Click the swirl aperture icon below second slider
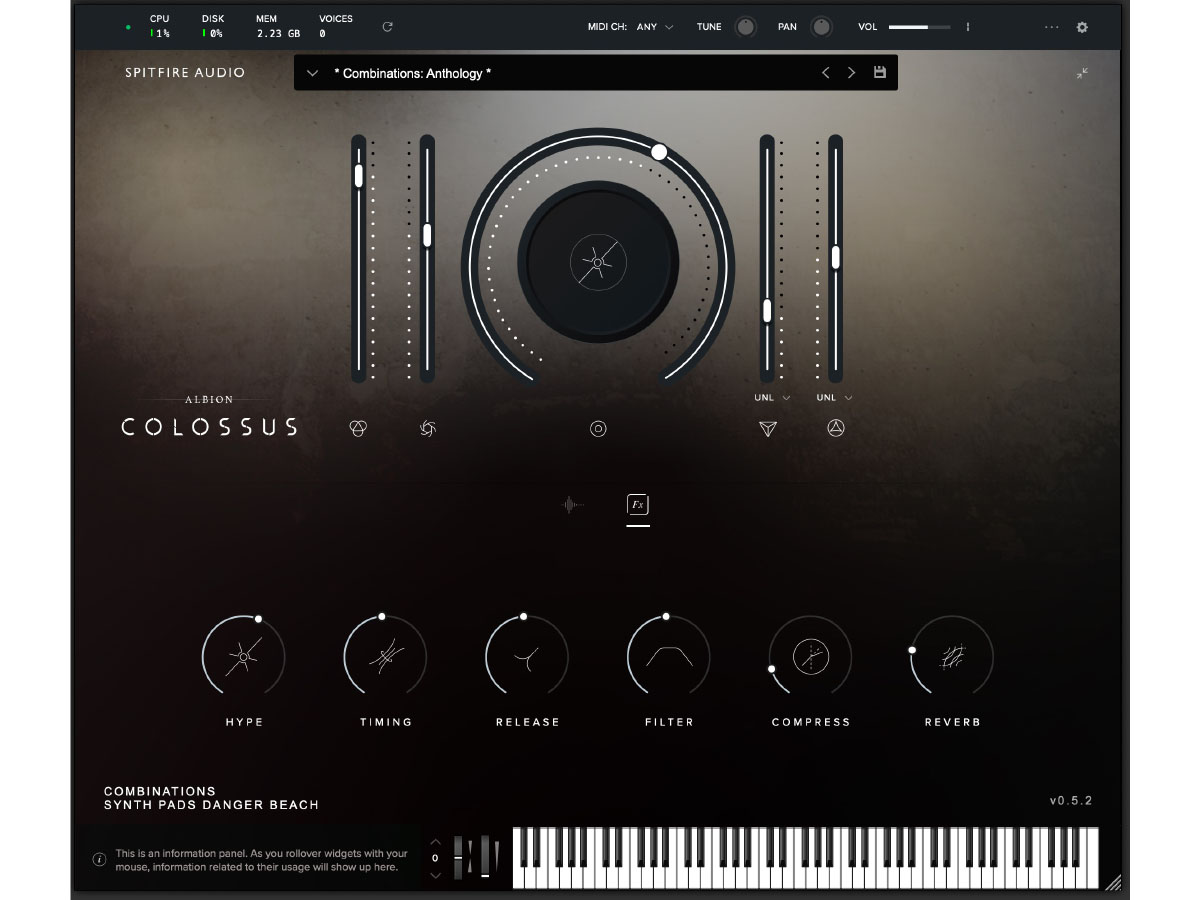This screenshot has width=1200, height=900. (x=428, y=429)
